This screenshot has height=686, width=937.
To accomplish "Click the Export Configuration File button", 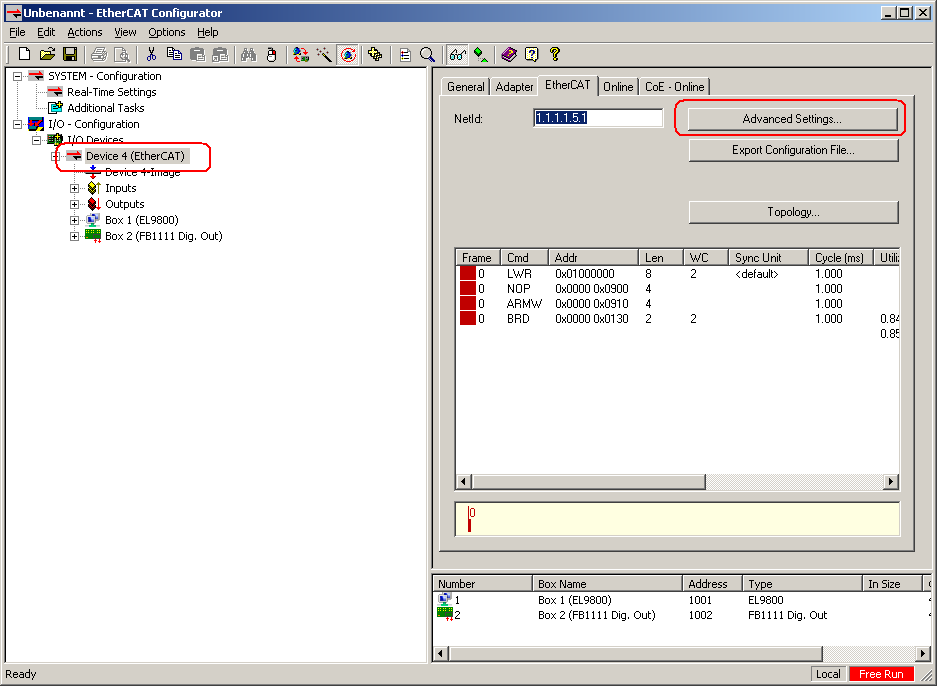I will tap(792, 150).
